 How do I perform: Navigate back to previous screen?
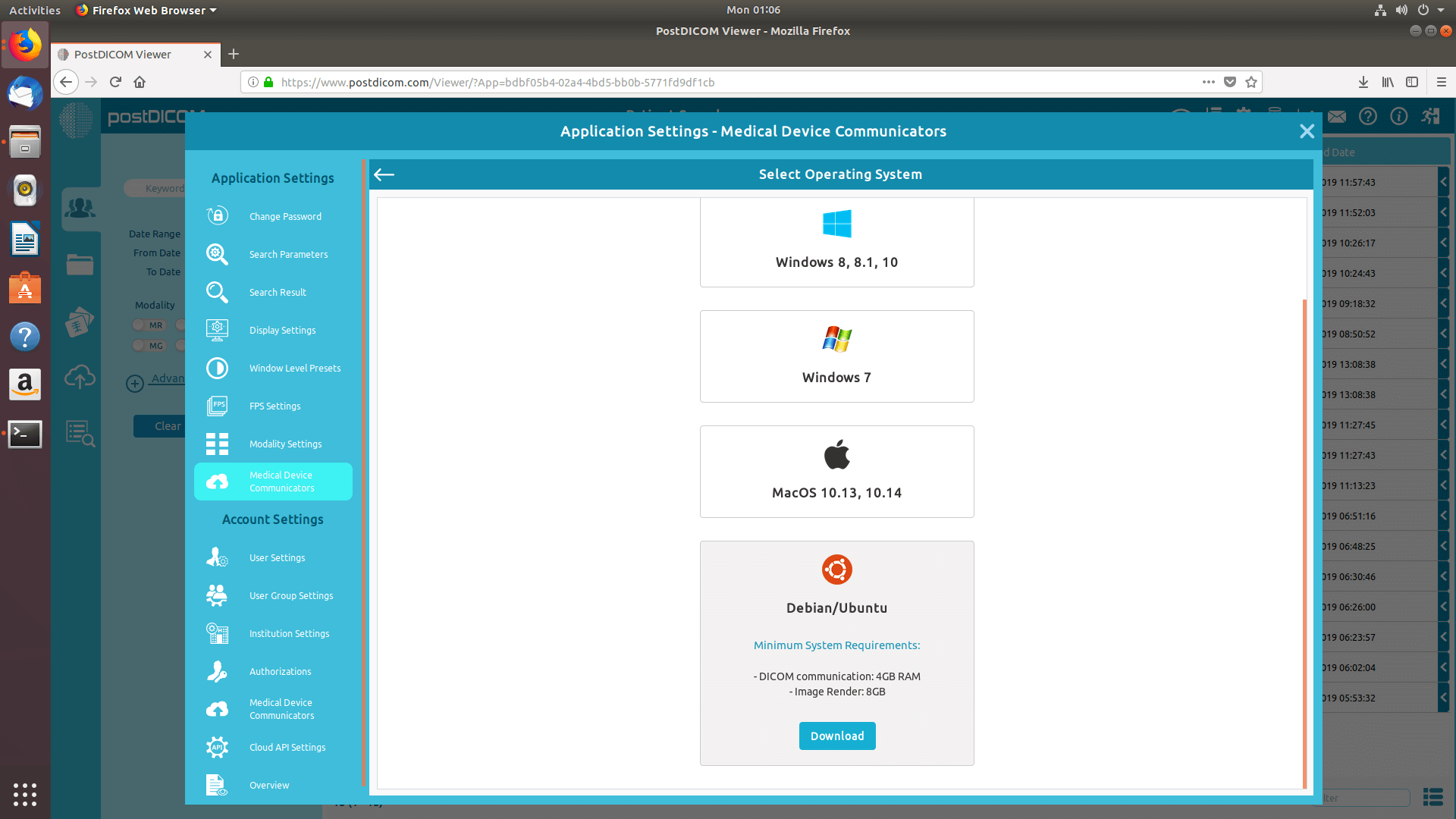coord(383,174)
